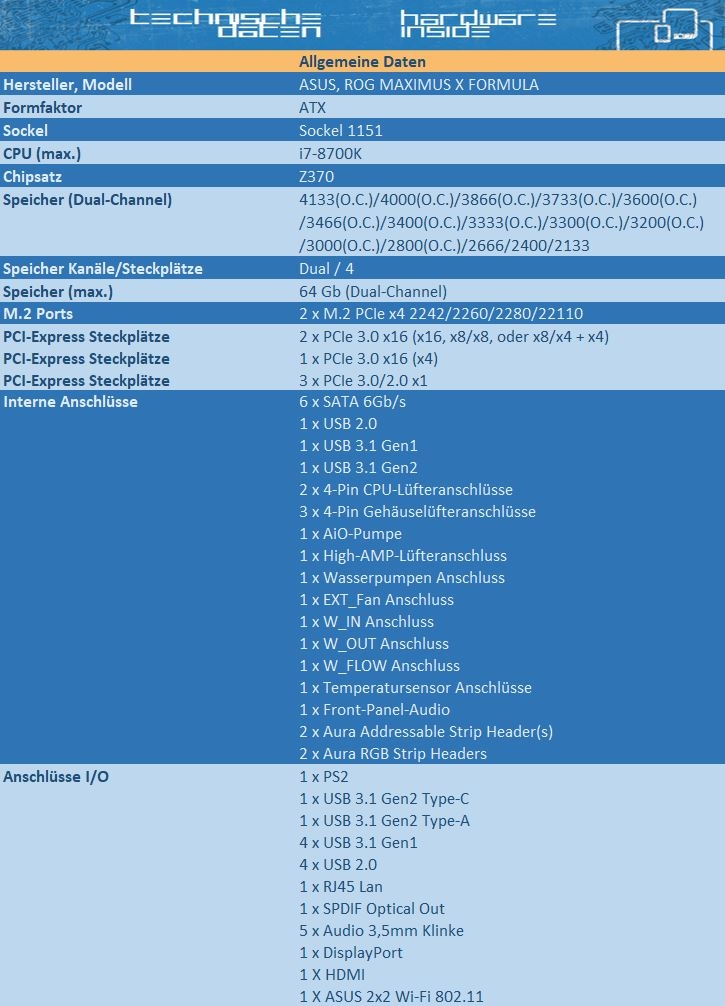Click the '1 x PS2' entry
The image size is (725, 1006).
pos(324,777)
